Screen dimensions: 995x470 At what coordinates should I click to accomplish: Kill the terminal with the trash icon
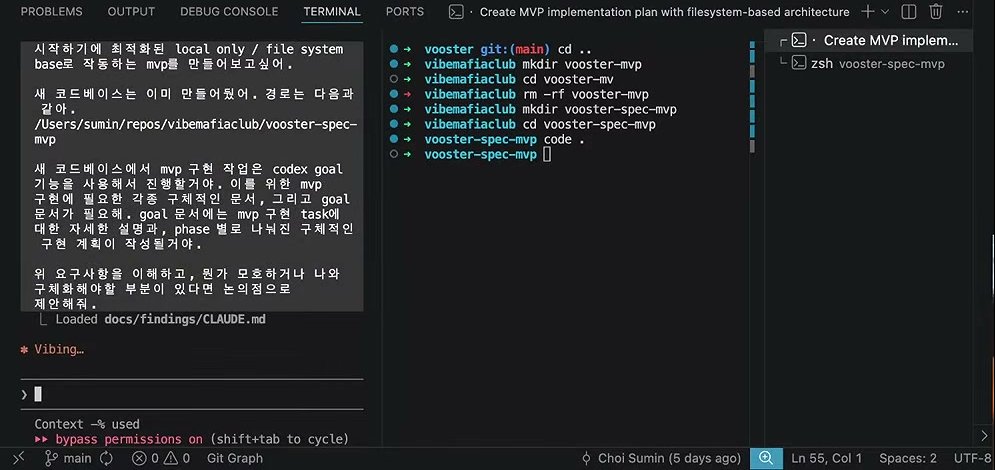click(x=936, y=11)
